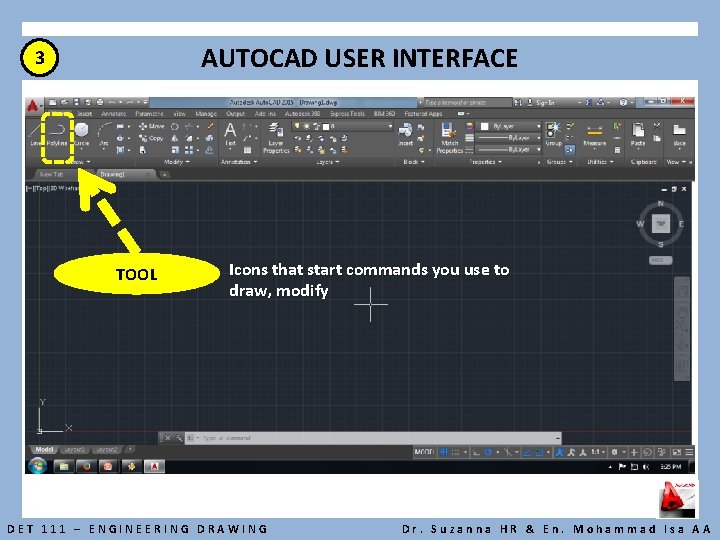
Task: Select the Text annotation tool
Action: pyautogui.click(x=230, y=134)
